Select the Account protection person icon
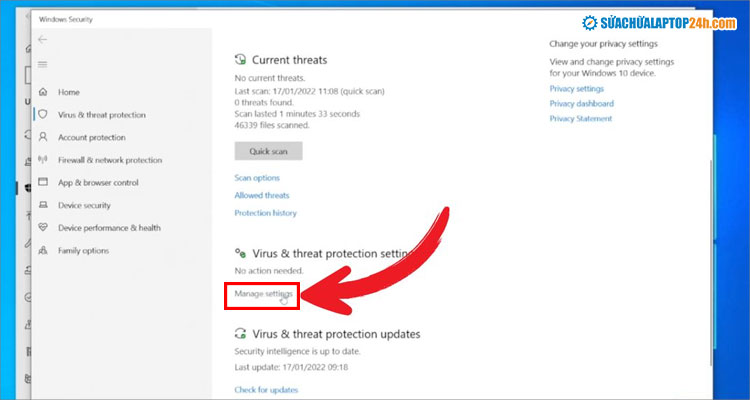The height and width of the screenshot is (400, 750). [42, 138]
